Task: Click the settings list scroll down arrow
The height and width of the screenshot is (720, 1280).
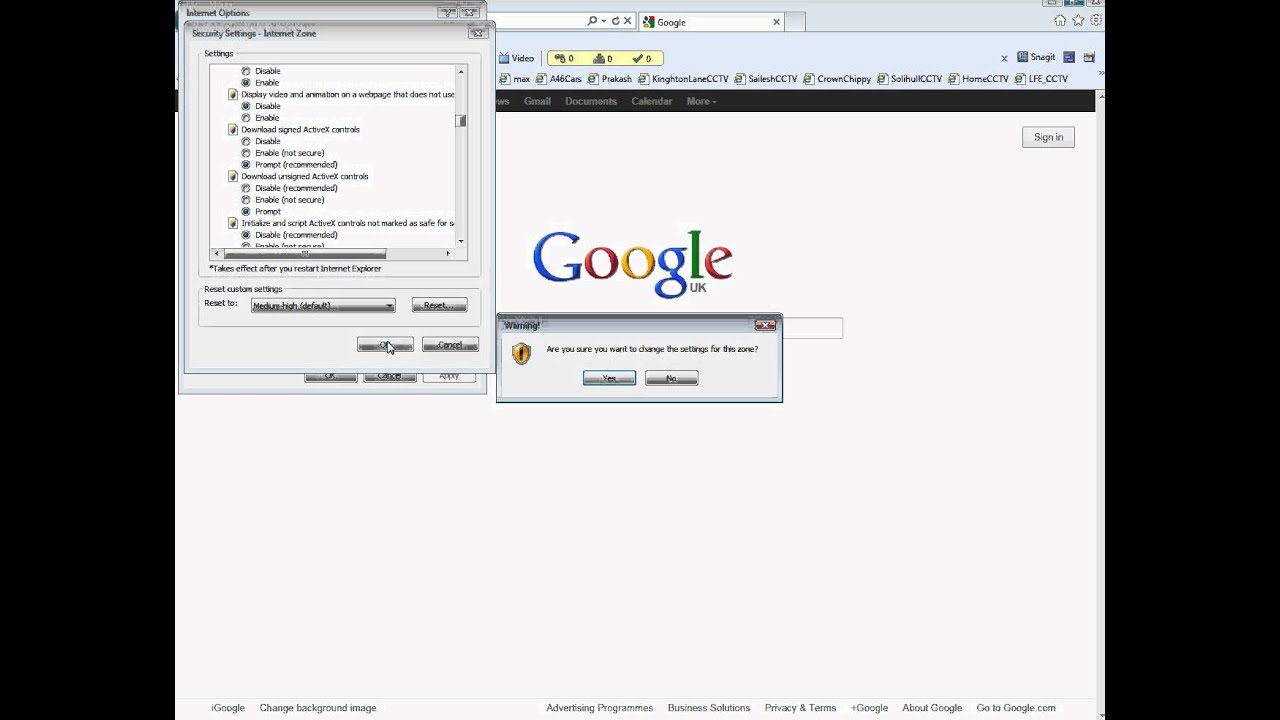Action: tap(461, 241)
